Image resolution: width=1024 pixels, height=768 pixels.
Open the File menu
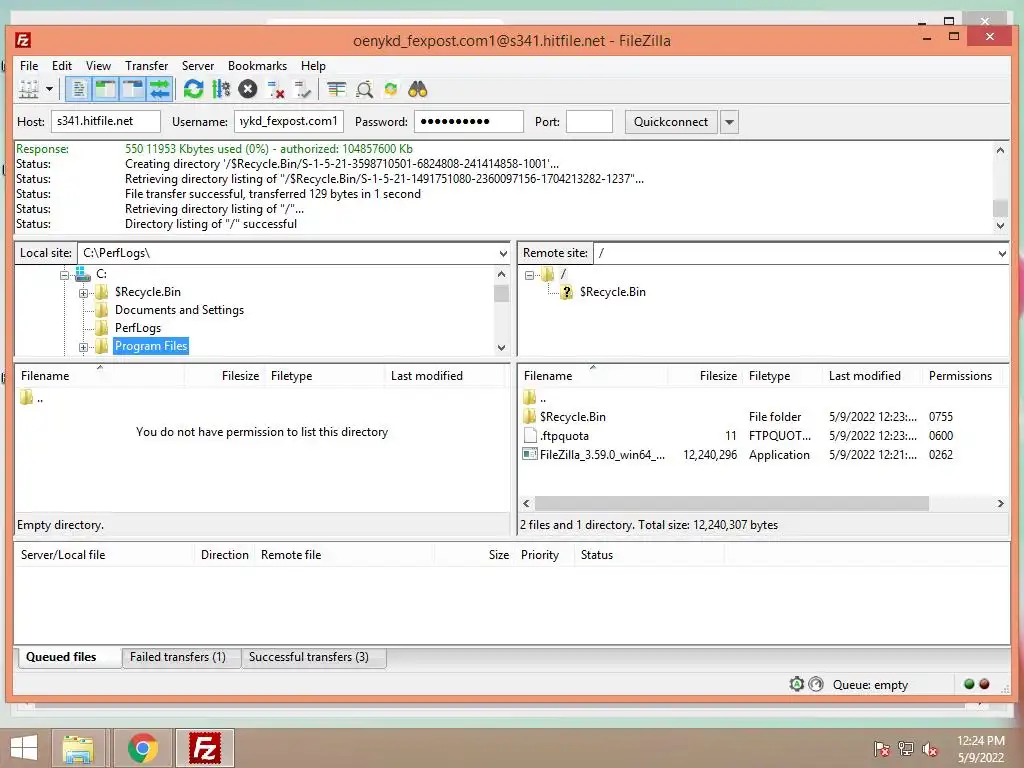[x=29, y=66]
